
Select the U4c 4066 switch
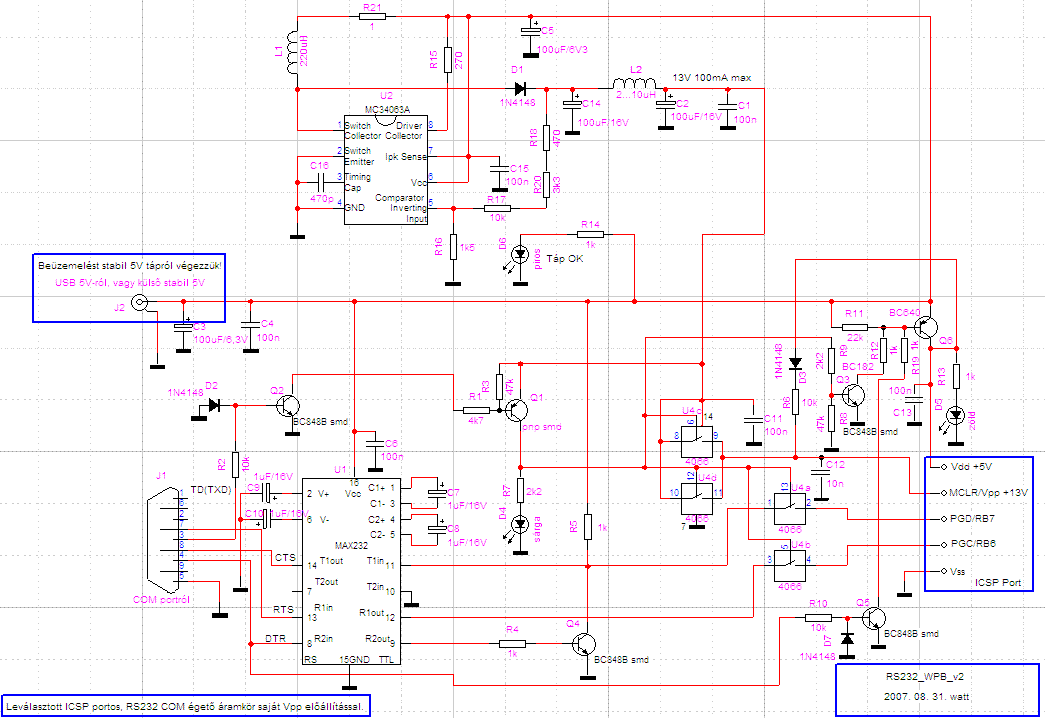[x=697, y=441]
